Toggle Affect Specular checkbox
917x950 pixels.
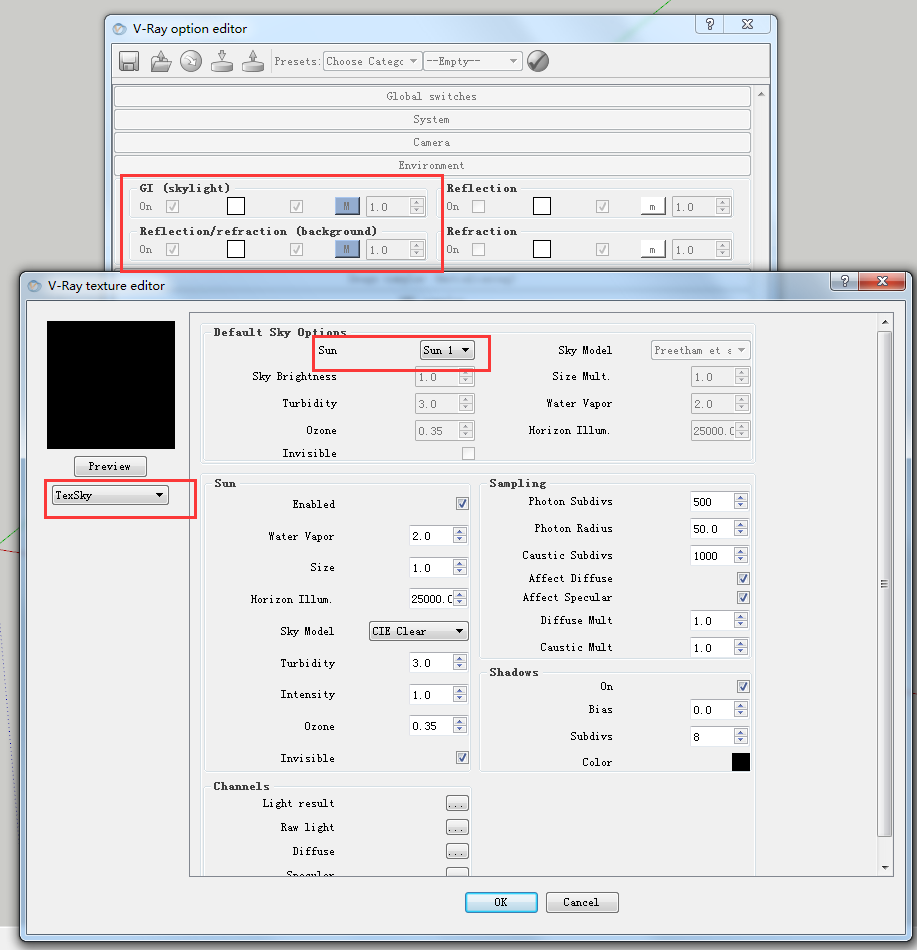pyautogui.click(x=743, y=597)
